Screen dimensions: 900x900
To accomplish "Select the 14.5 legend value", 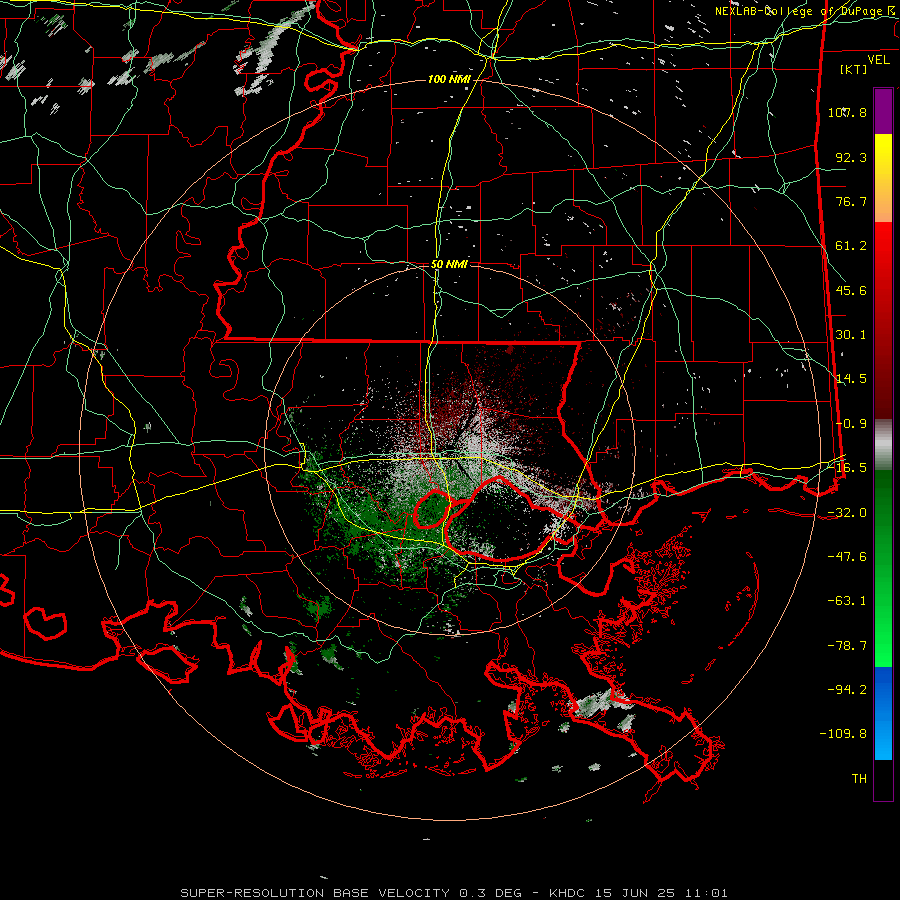I will pyautogui.click(x=851, y=379).
